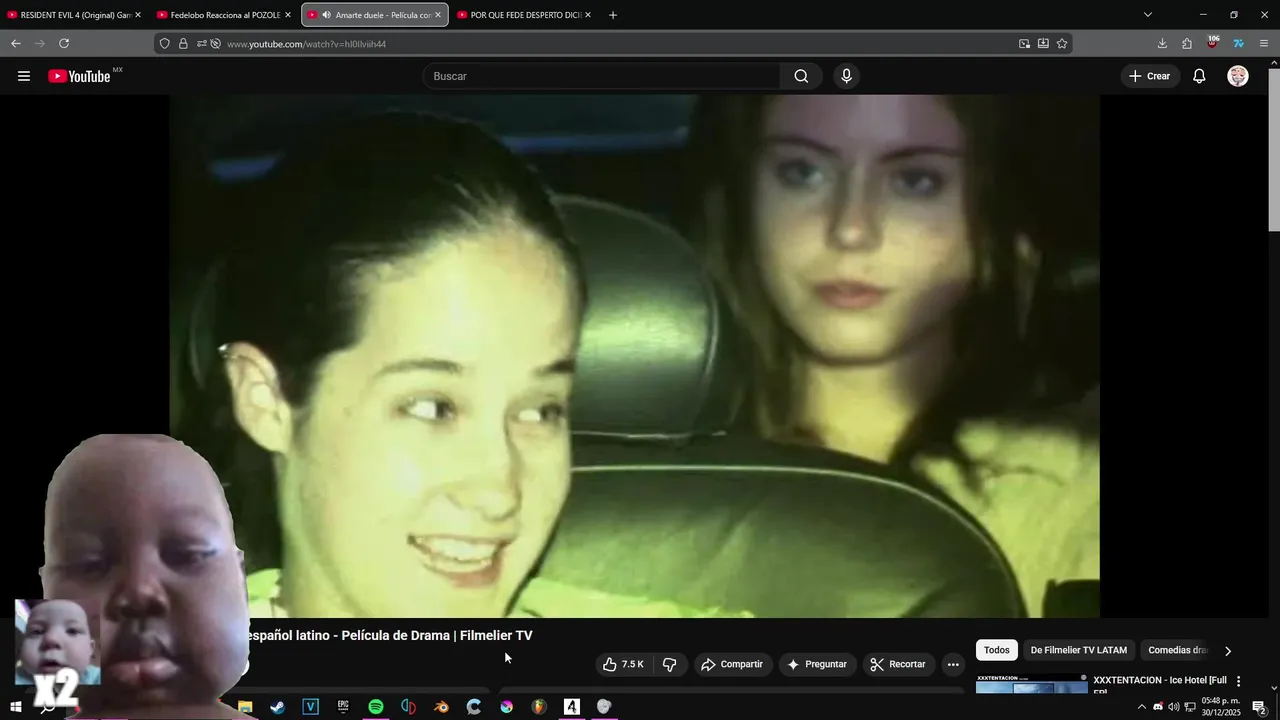Image resolution: width=1280 pixels, height=720 pixels.
Task: Open browser extensions puzzle icon
Action: (x=1187, y=43)
